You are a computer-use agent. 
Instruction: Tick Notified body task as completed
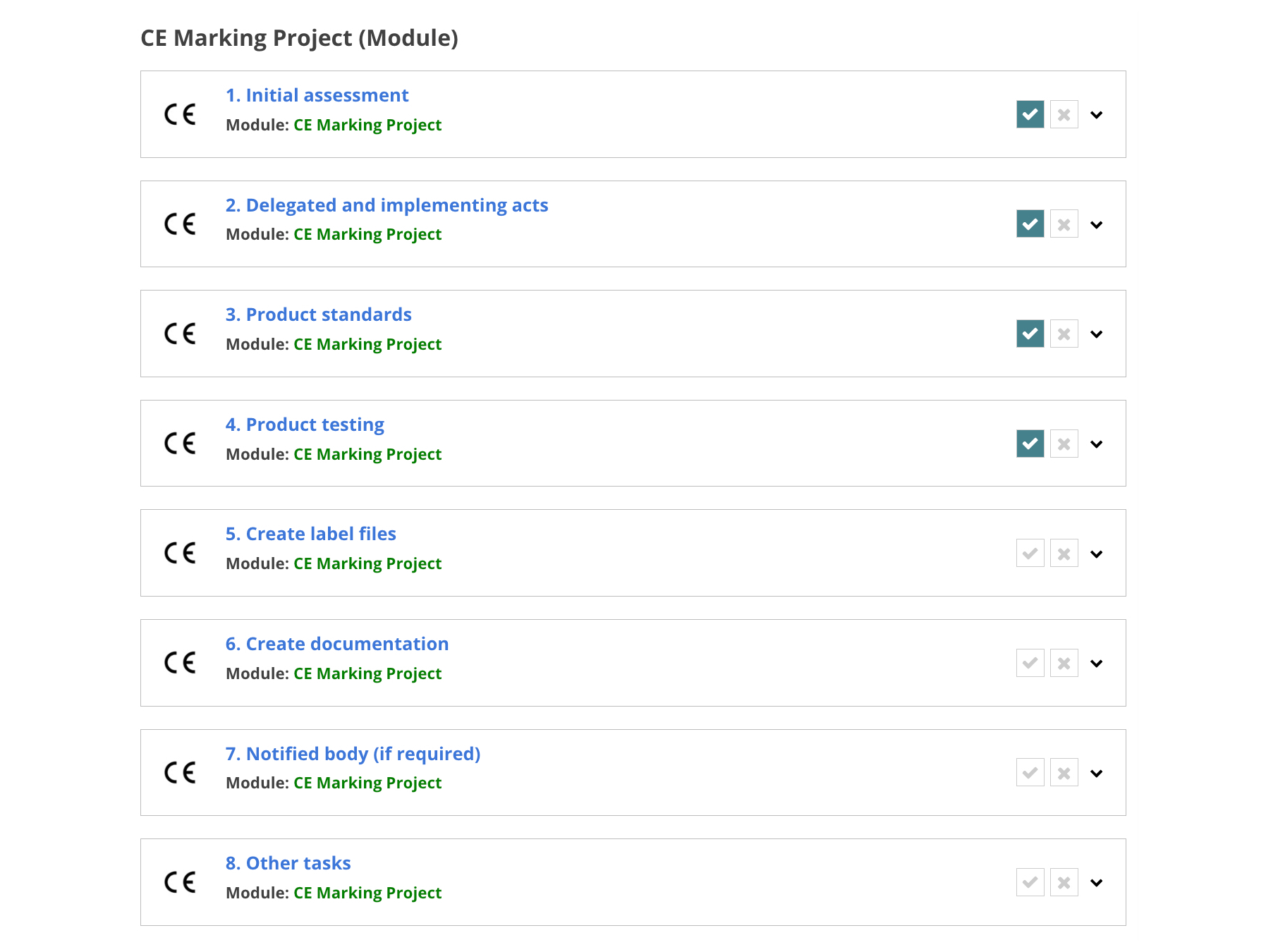(x=1030, y=773)
